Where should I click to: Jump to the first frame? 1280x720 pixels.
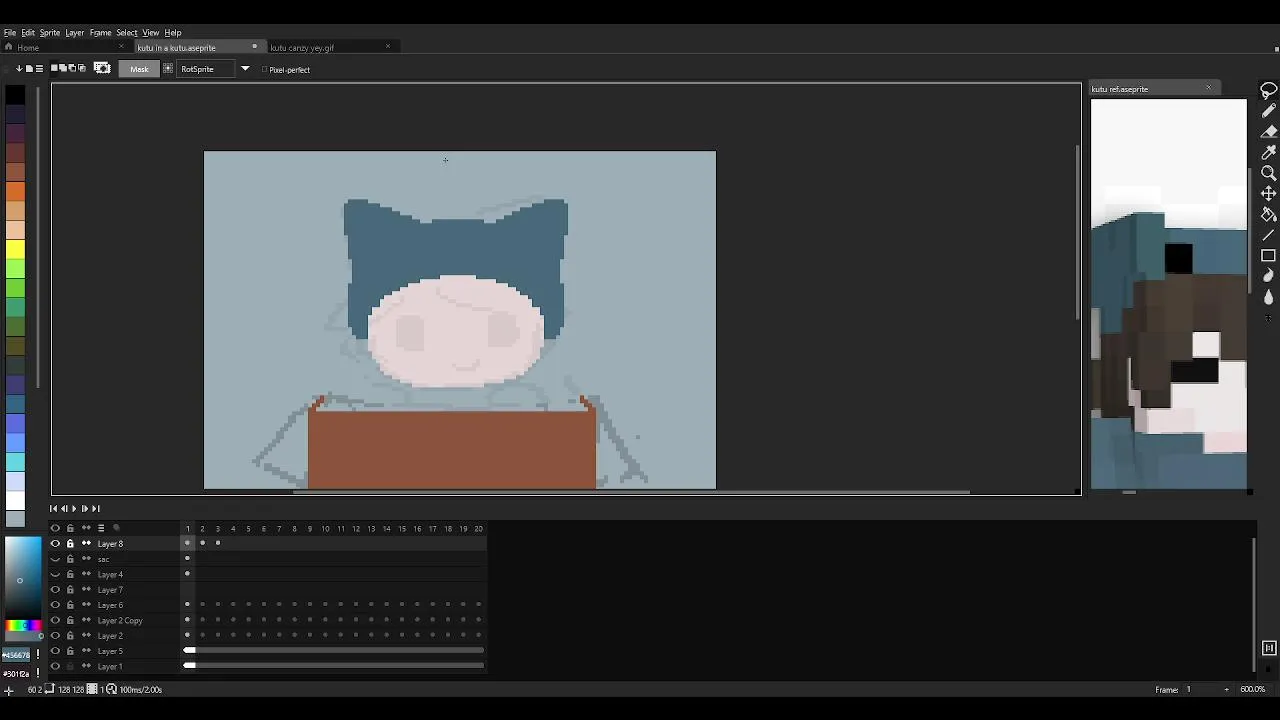(54, 509)
